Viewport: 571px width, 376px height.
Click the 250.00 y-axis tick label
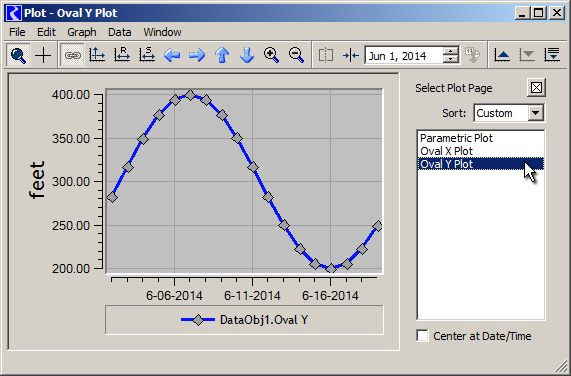click(71, 225)
